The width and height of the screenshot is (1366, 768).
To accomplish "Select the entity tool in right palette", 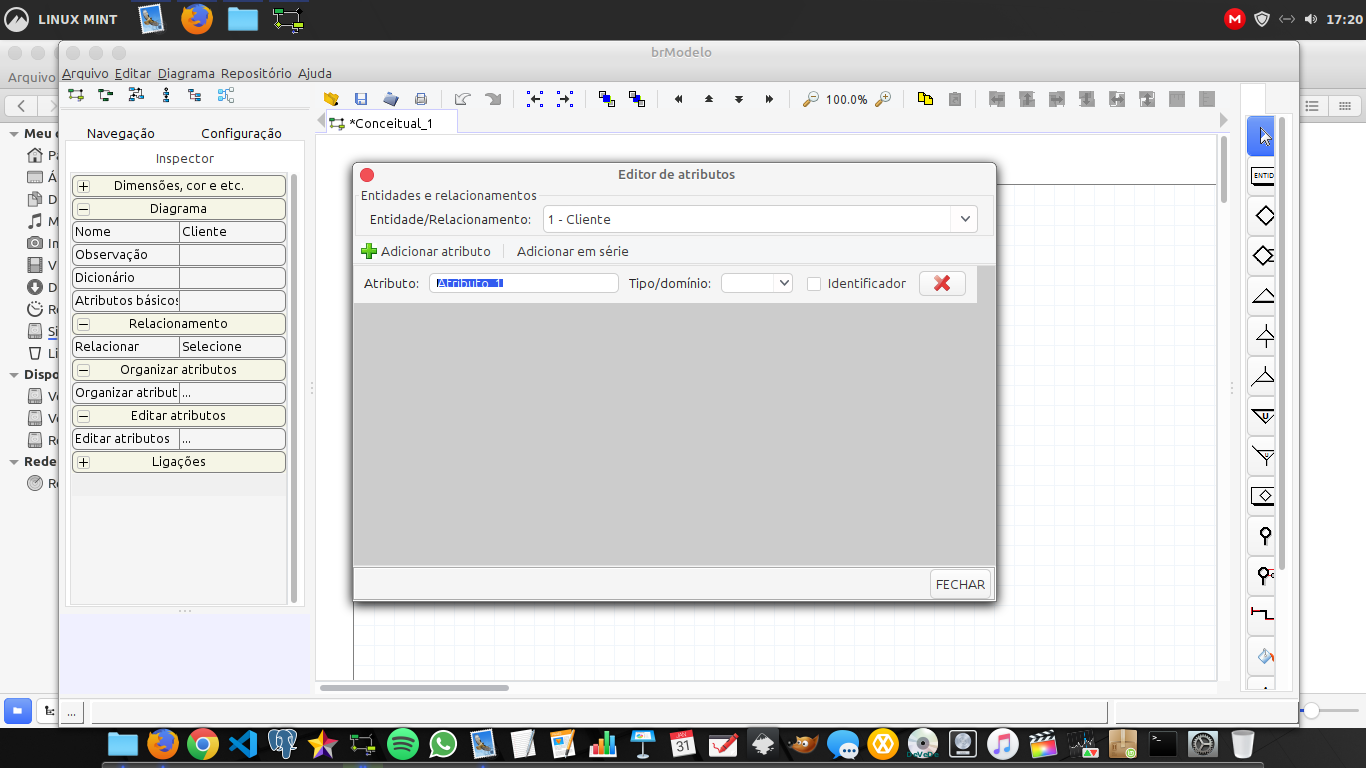I will point(1263,176).
